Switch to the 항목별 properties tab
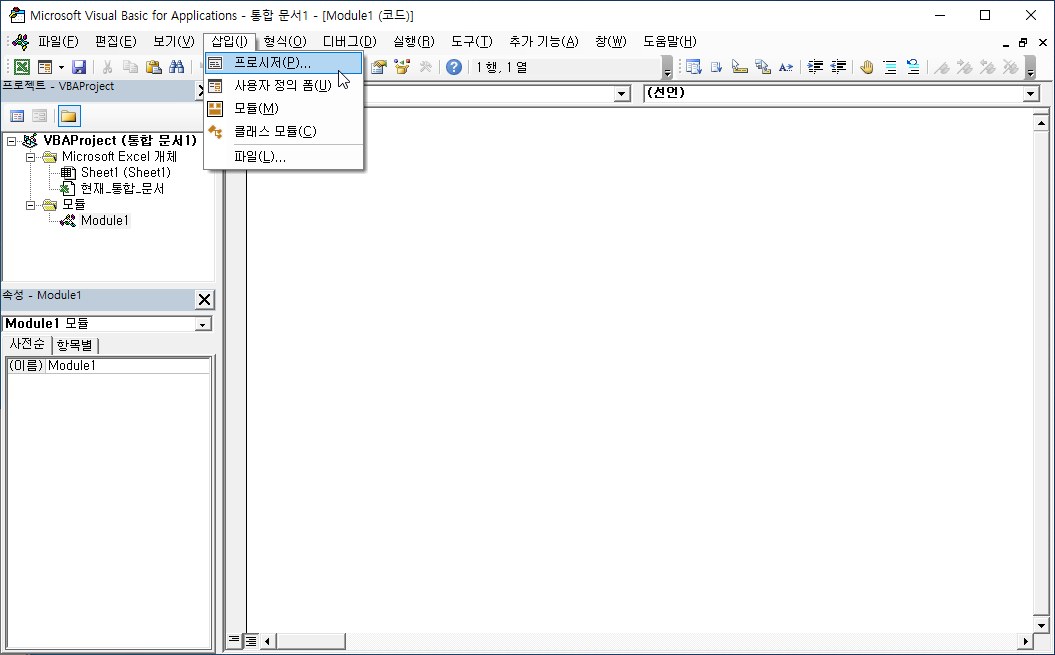Image resolution: width=1055 pixels, height=655 pixels. coord(75,345)
